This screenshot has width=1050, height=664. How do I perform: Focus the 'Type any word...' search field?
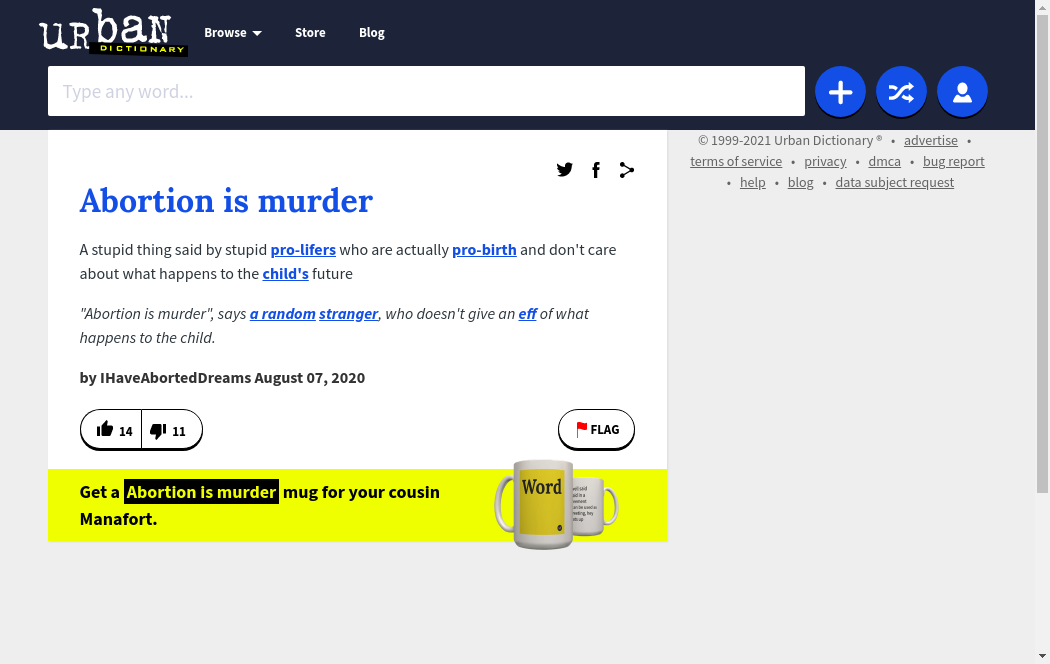(x=426, y=92)
